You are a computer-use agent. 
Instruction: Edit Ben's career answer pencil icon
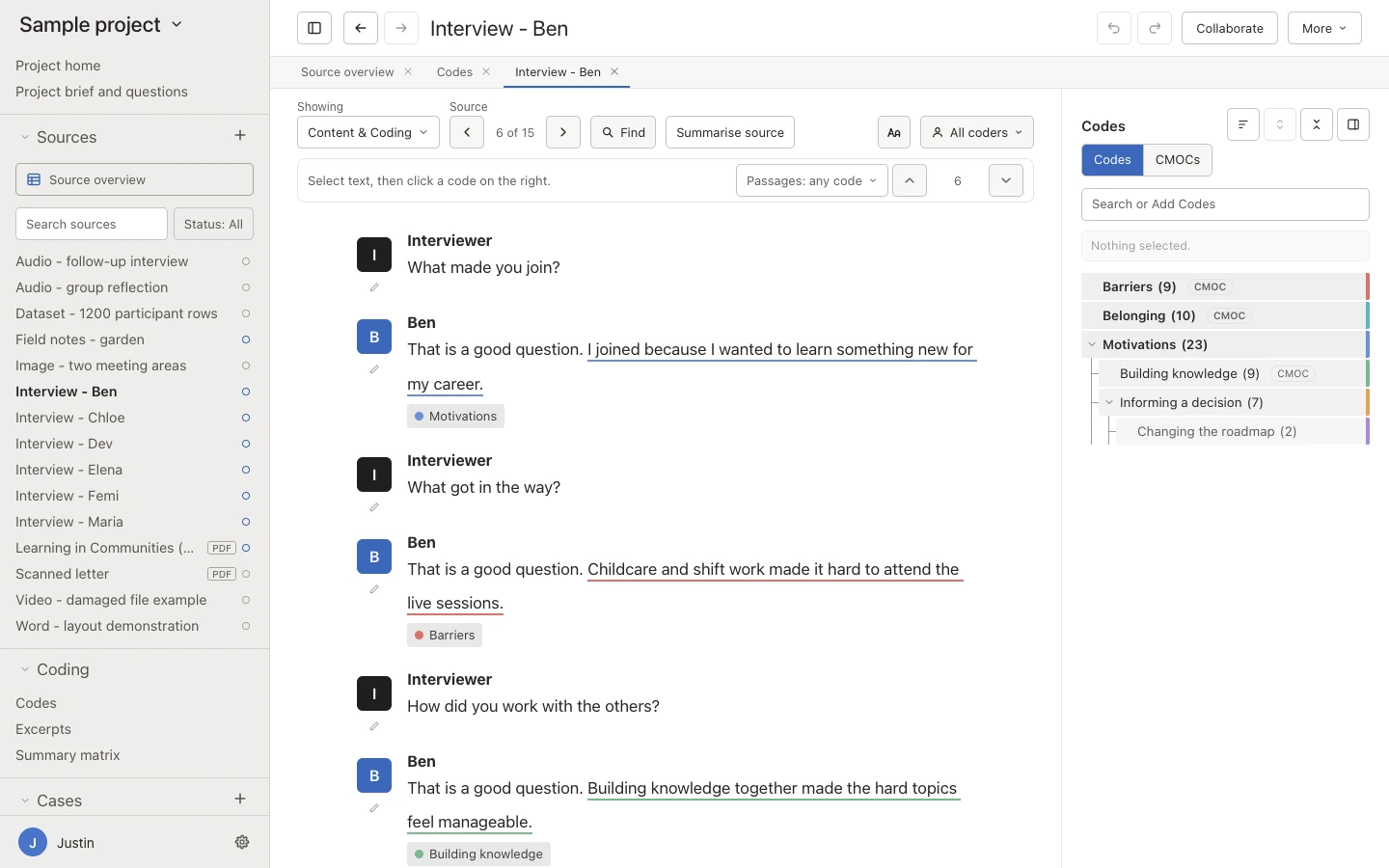pos(374,369)
